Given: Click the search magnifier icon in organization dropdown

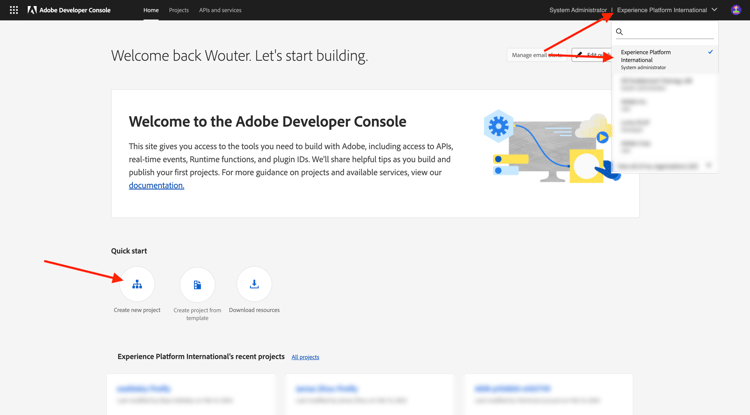Looking at the screenshot, I should point(619,32).
